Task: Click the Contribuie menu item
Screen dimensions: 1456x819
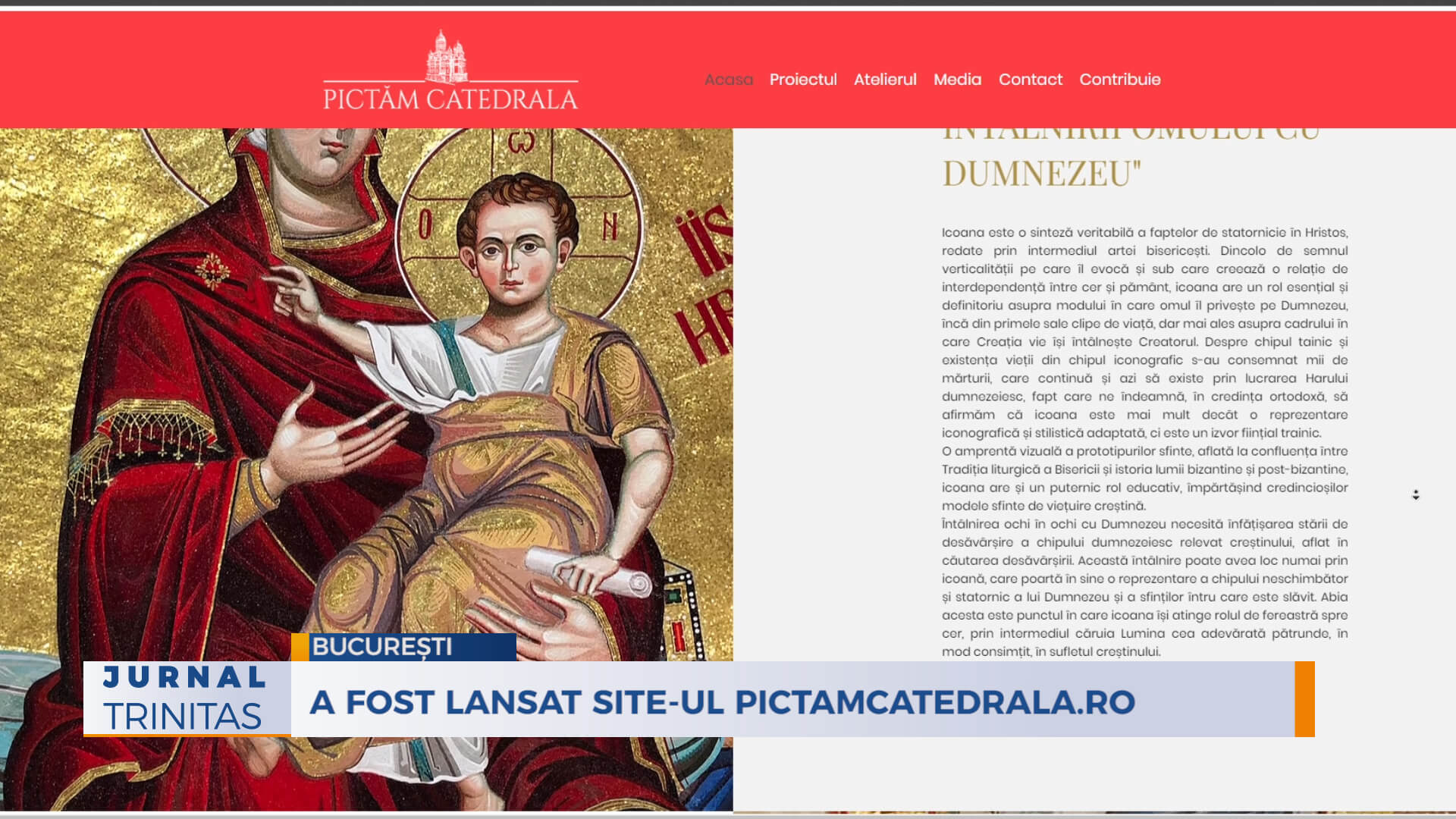Action: click(1119, 80)
